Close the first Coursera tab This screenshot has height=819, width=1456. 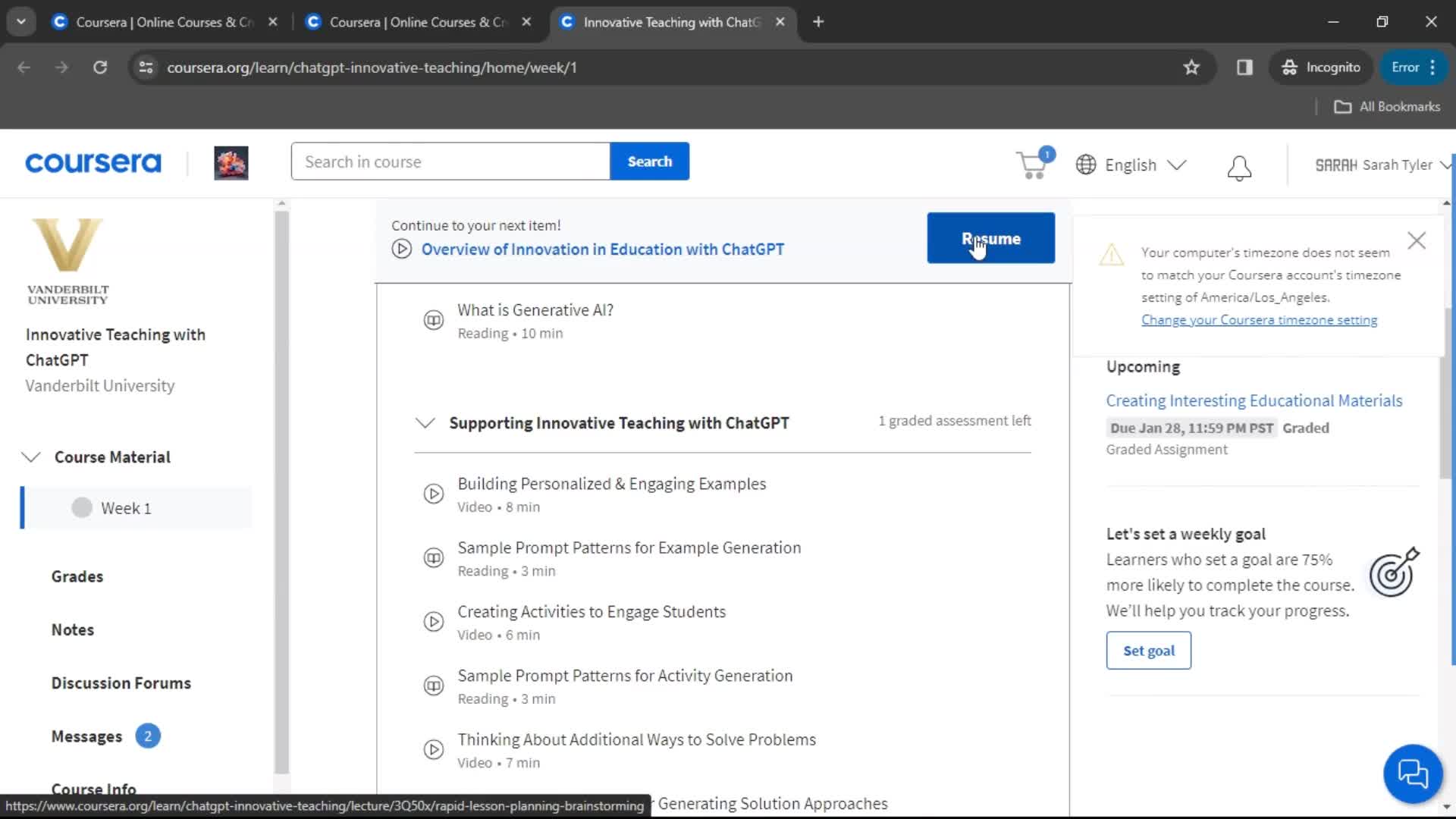[273, 22]
